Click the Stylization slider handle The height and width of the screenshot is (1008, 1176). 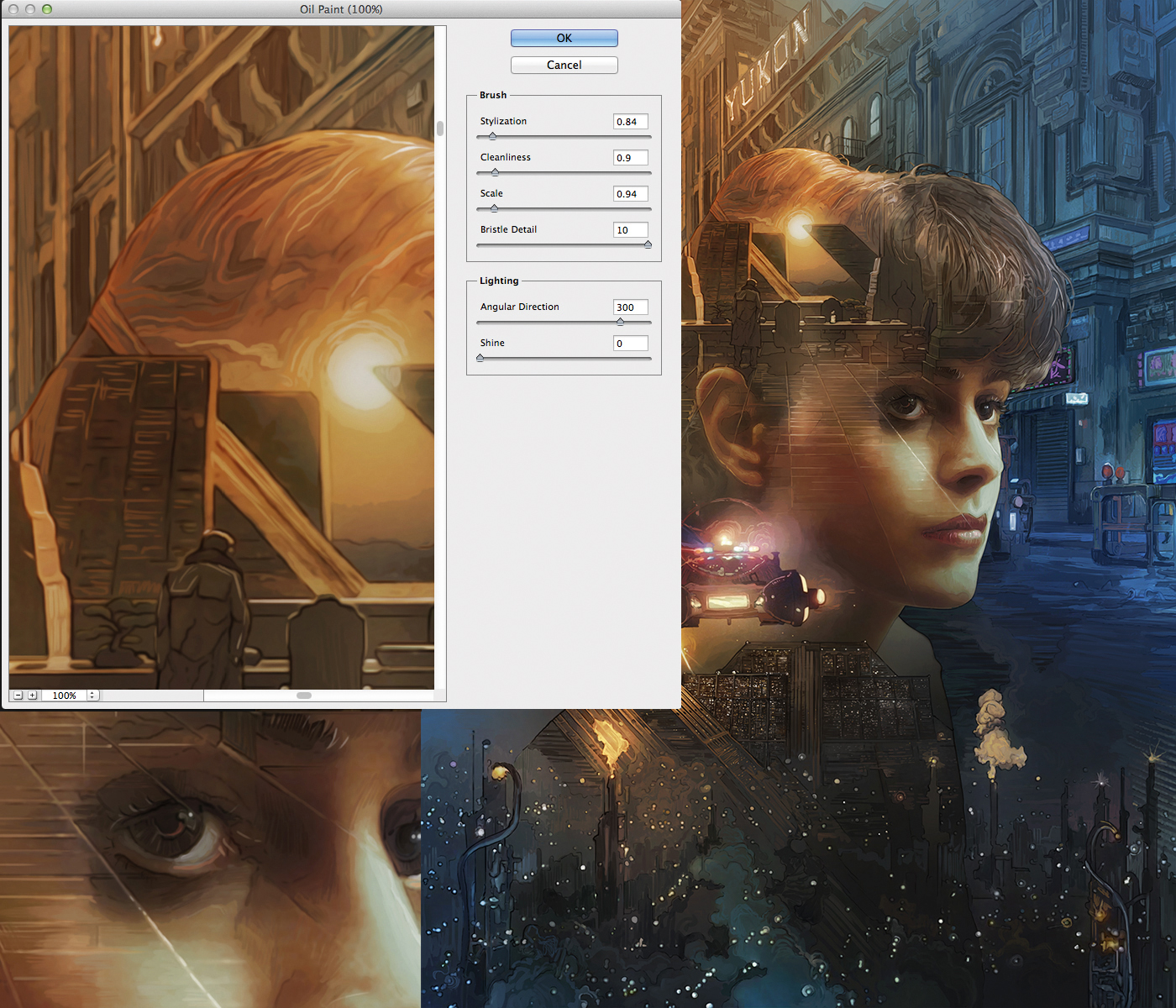coord(492,136)
